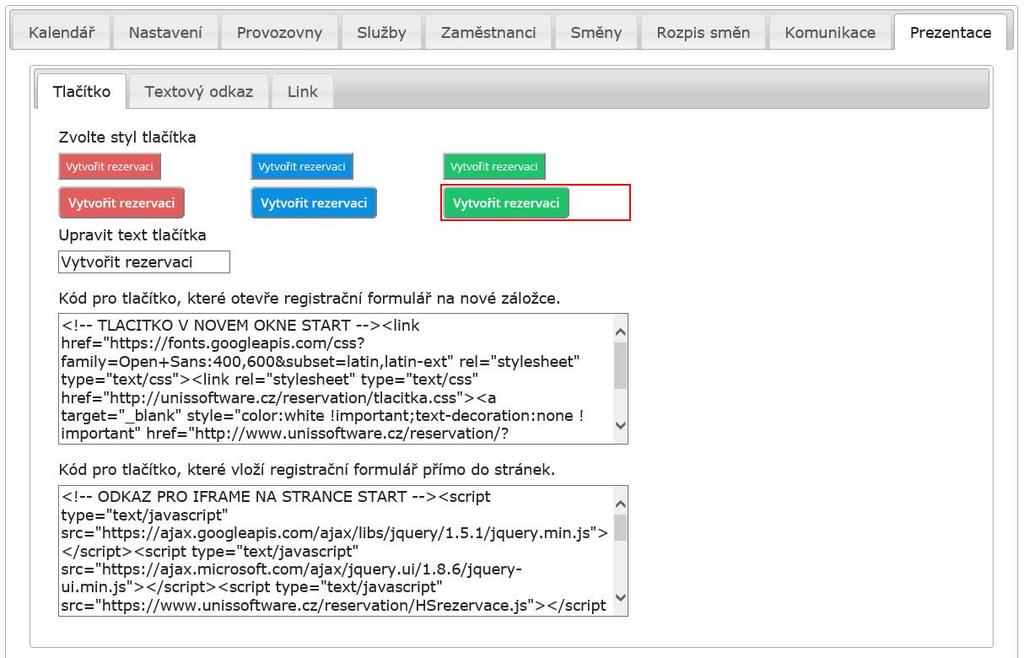This screenshot has width=1024, height=658.
Task: Open the Link sub-tab
Action: [302, 91]
